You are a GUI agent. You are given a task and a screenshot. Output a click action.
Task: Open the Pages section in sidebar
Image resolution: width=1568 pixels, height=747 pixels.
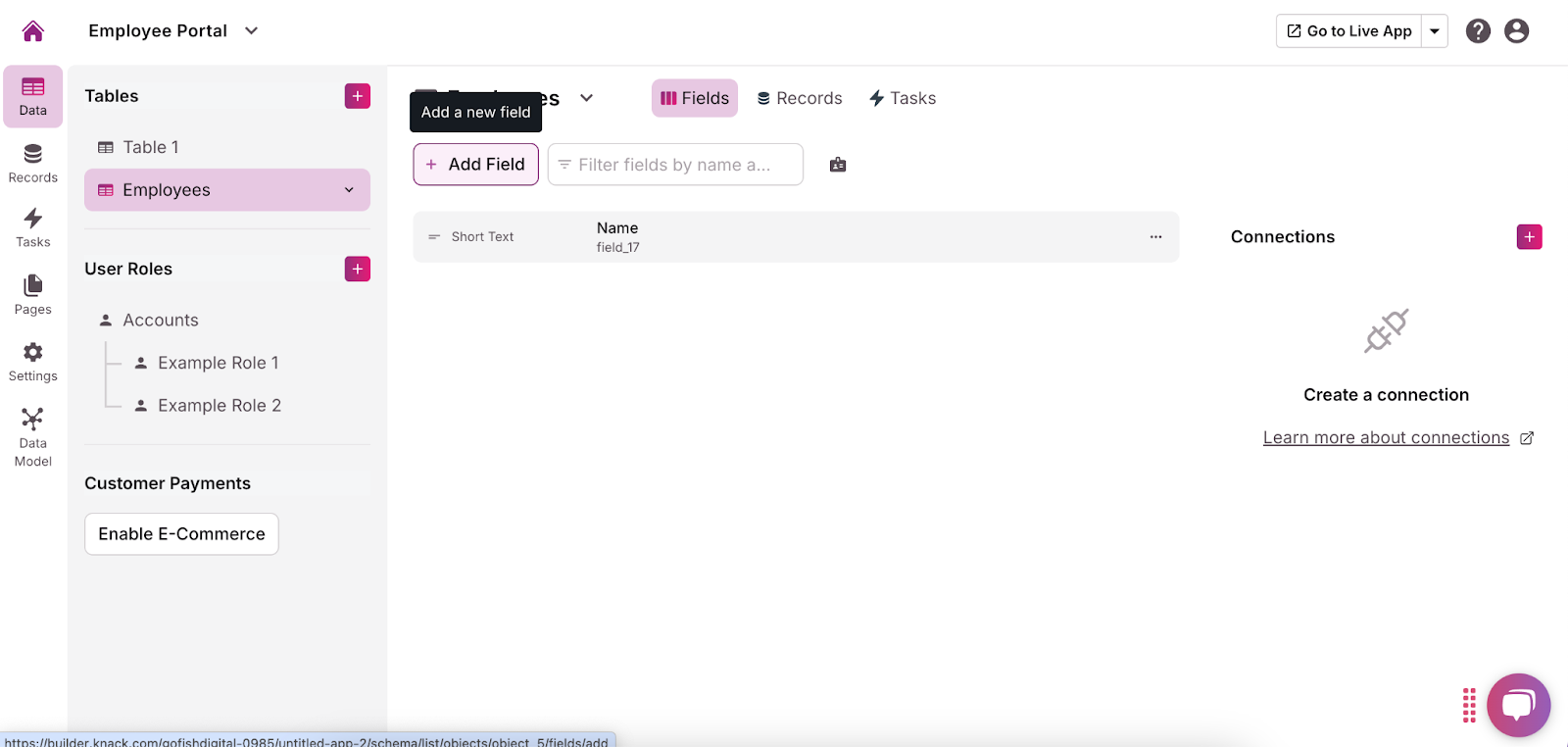coord(32,294)
